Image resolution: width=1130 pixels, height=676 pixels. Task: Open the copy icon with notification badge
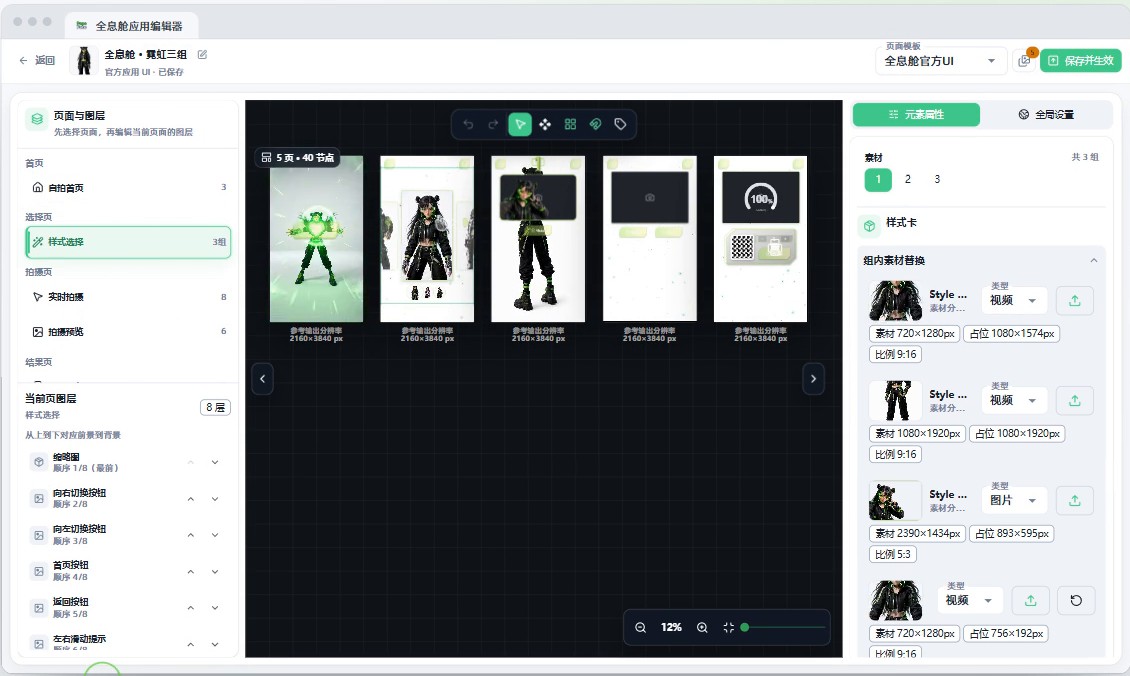(x=1024, y=61)
